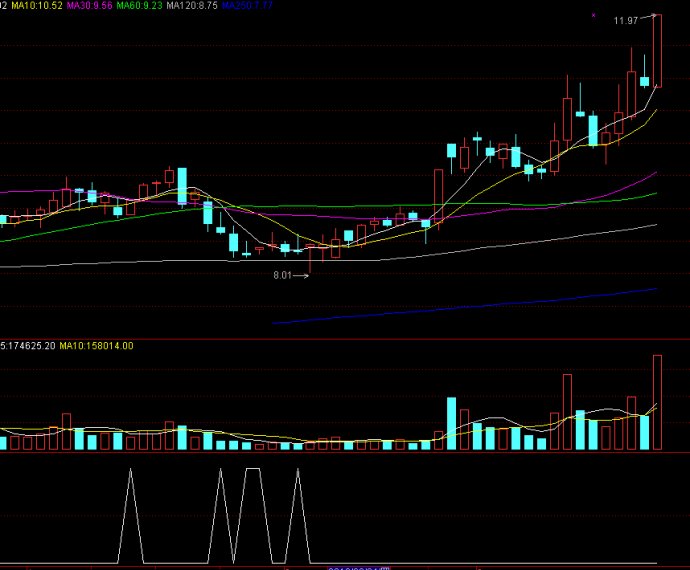Click the small magenta star marker
Screen dimensions: 690x570
pyautogui.click(x=594, y=16)
